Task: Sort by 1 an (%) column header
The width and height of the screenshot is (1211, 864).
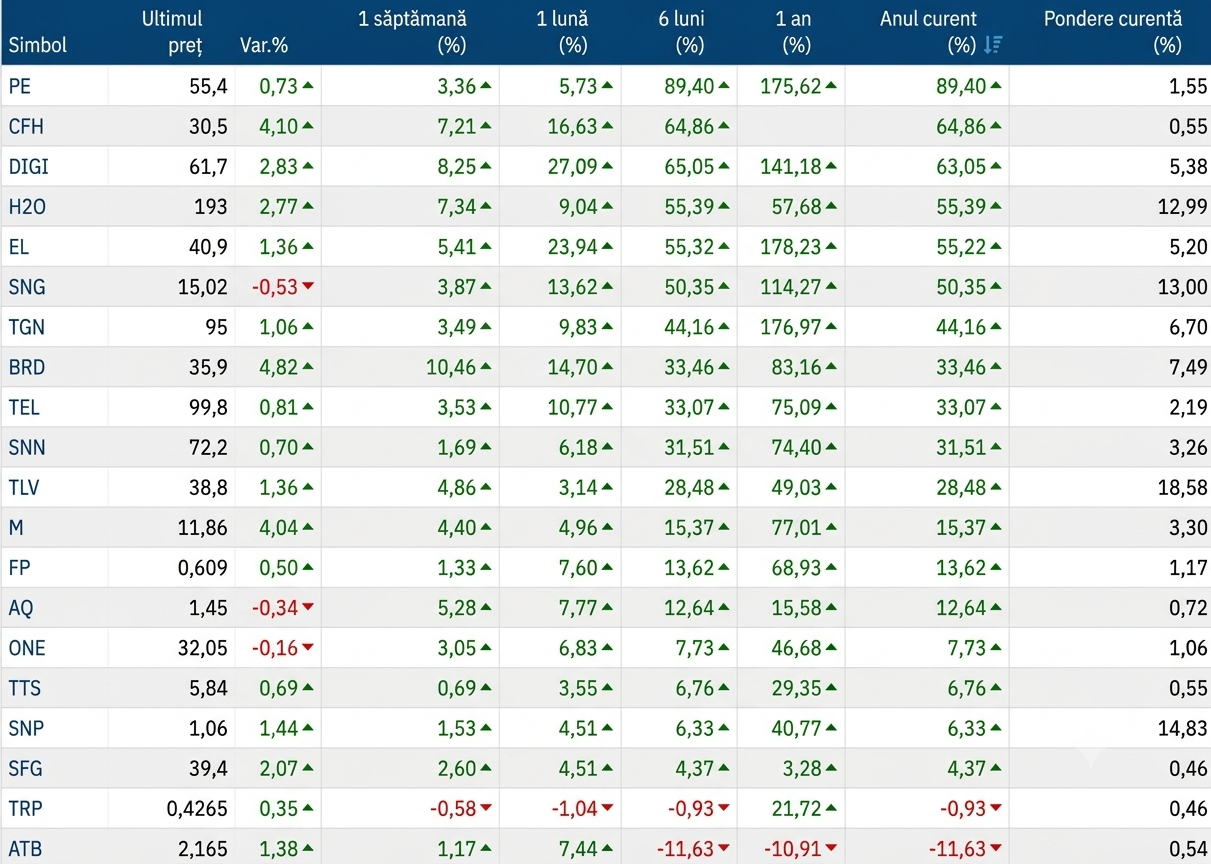Action: [792, 32]
